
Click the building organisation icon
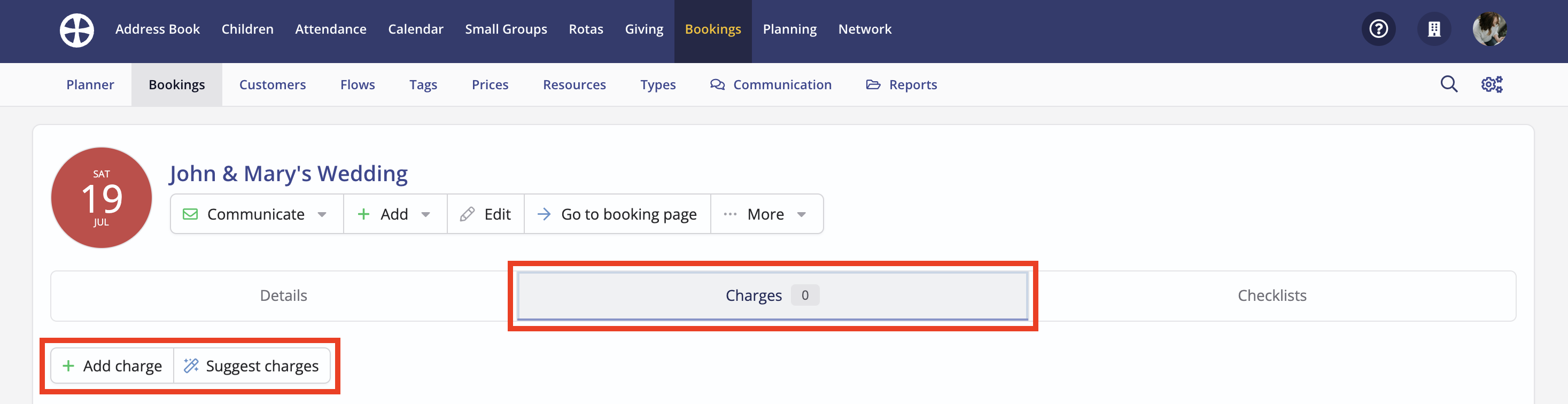pyautogui.click(x=1434, y=29)
